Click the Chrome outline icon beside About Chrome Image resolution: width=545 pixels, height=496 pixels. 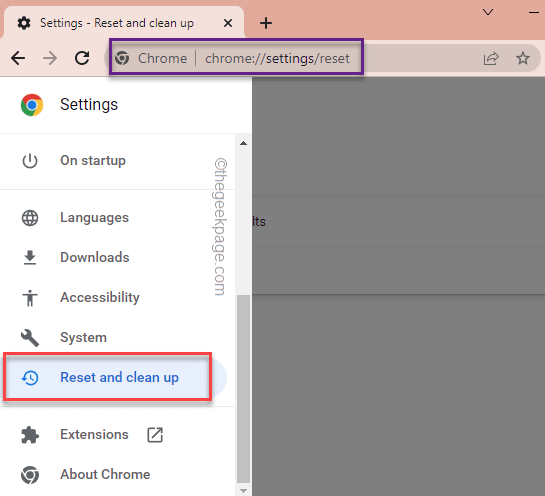[30, 475]
